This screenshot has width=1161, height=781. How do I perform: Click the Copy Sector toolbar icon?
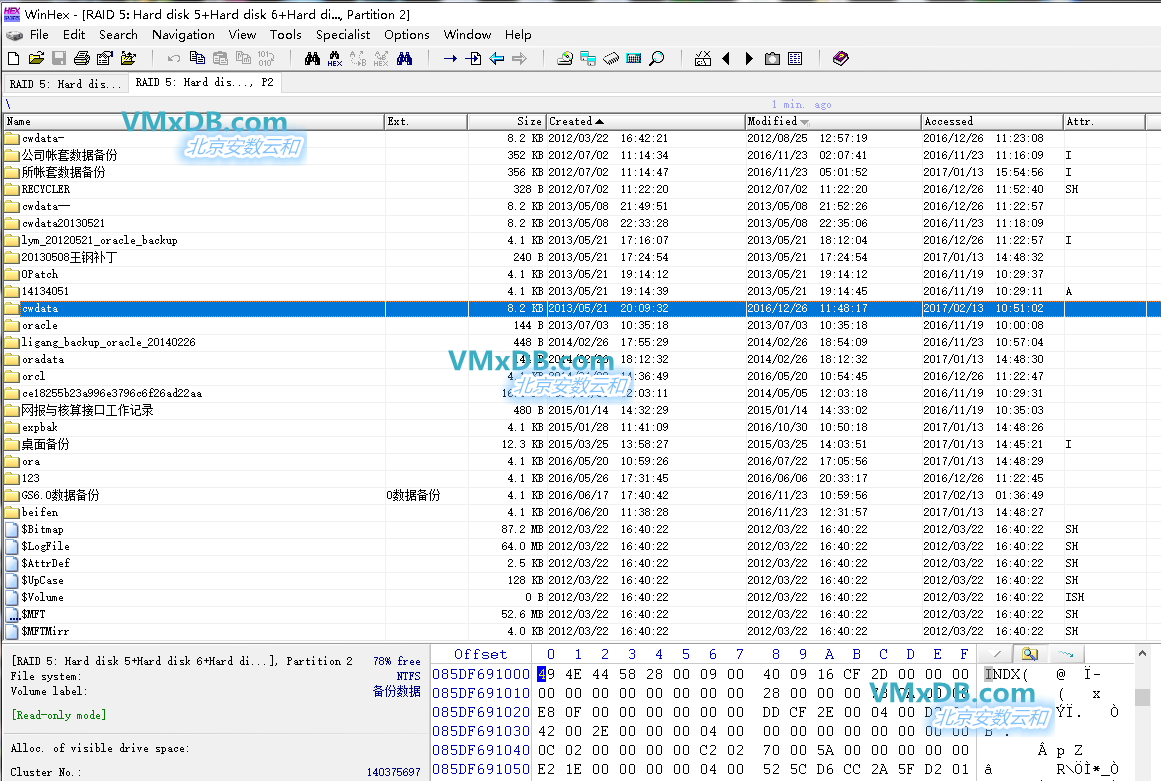point(197,58)
